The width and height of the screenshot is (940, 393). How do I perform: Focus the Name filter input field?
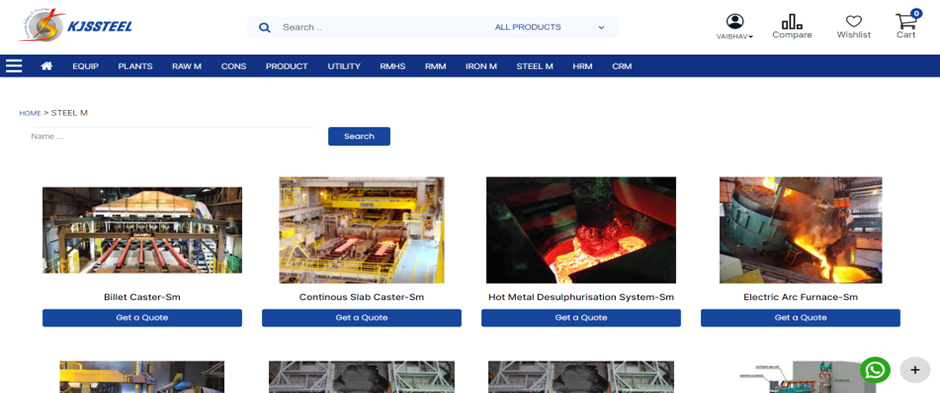[x=173, y=137]
